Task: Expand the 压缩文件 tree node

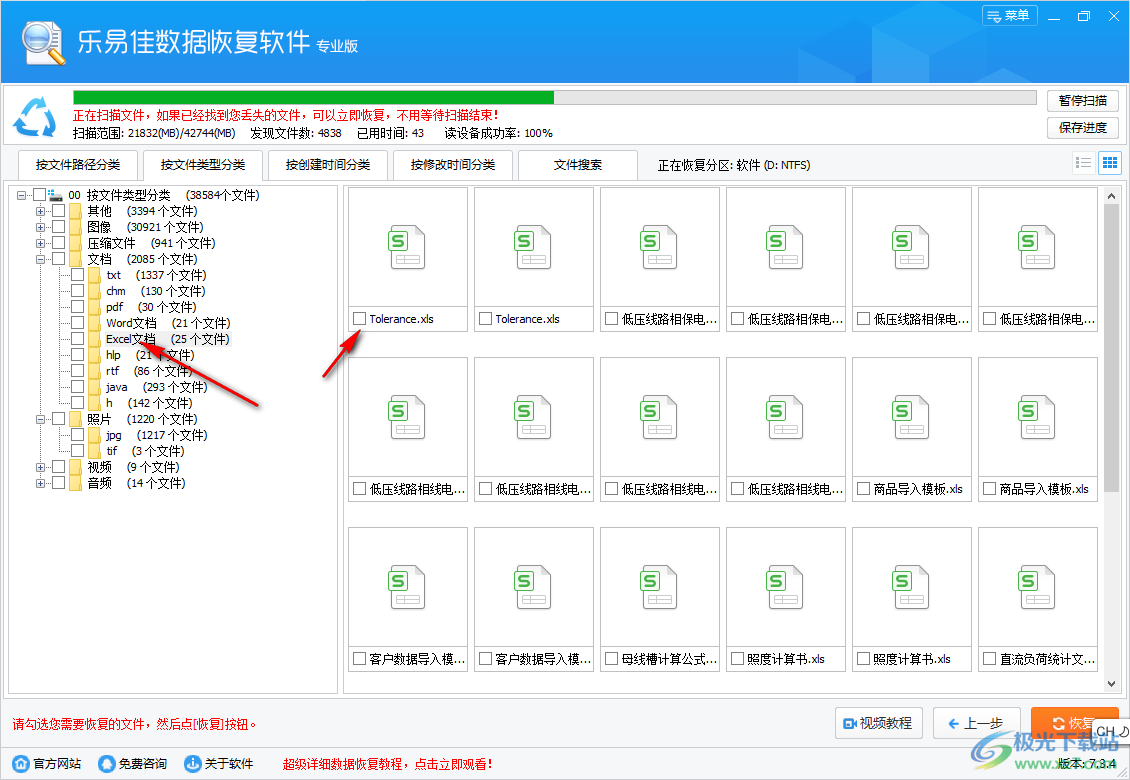Action: [x=40, y=243]
